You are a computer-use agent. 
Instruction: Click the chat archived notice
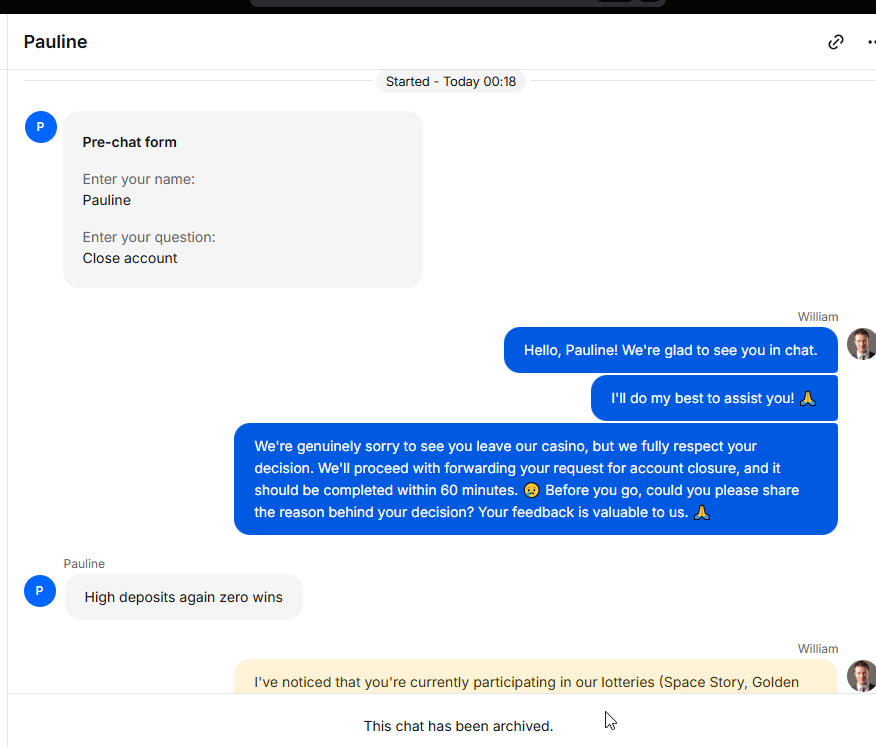(458, 726)
